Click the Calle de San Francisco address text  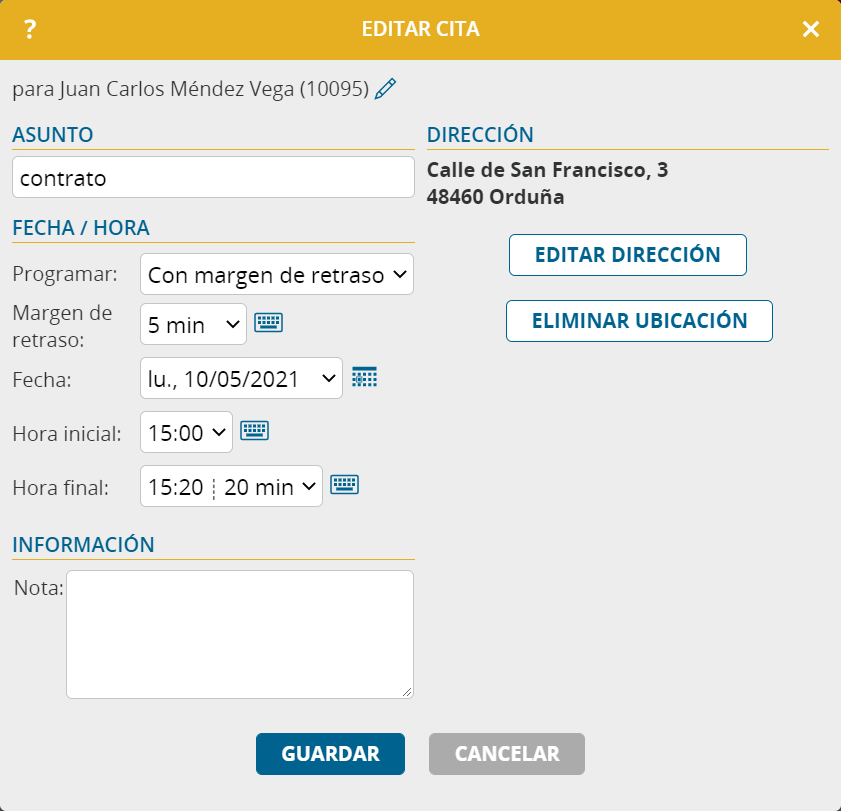coord(547,171)
